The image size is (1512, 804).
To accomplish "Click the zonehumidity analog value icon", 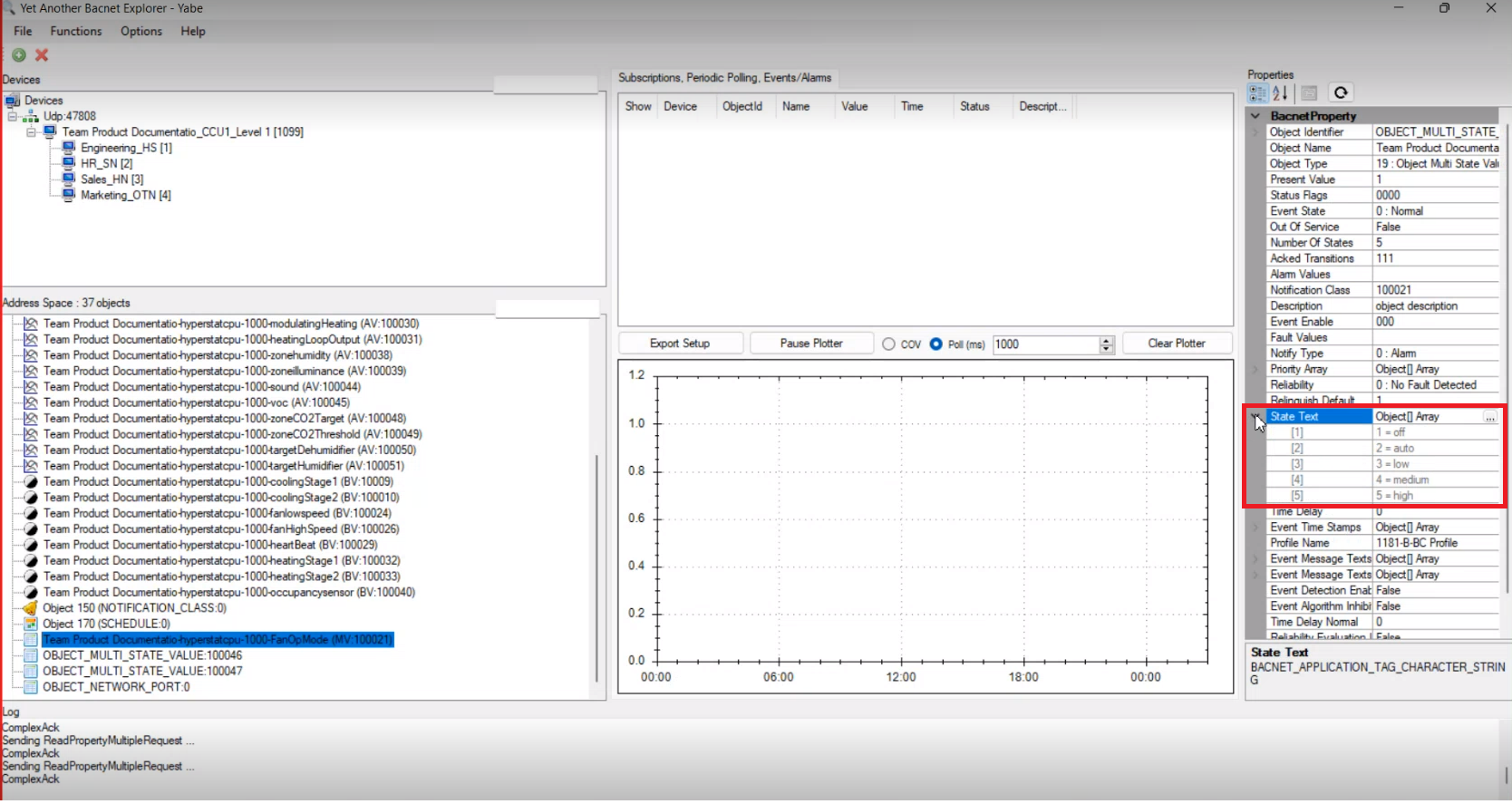I will (x=31, y=355).
